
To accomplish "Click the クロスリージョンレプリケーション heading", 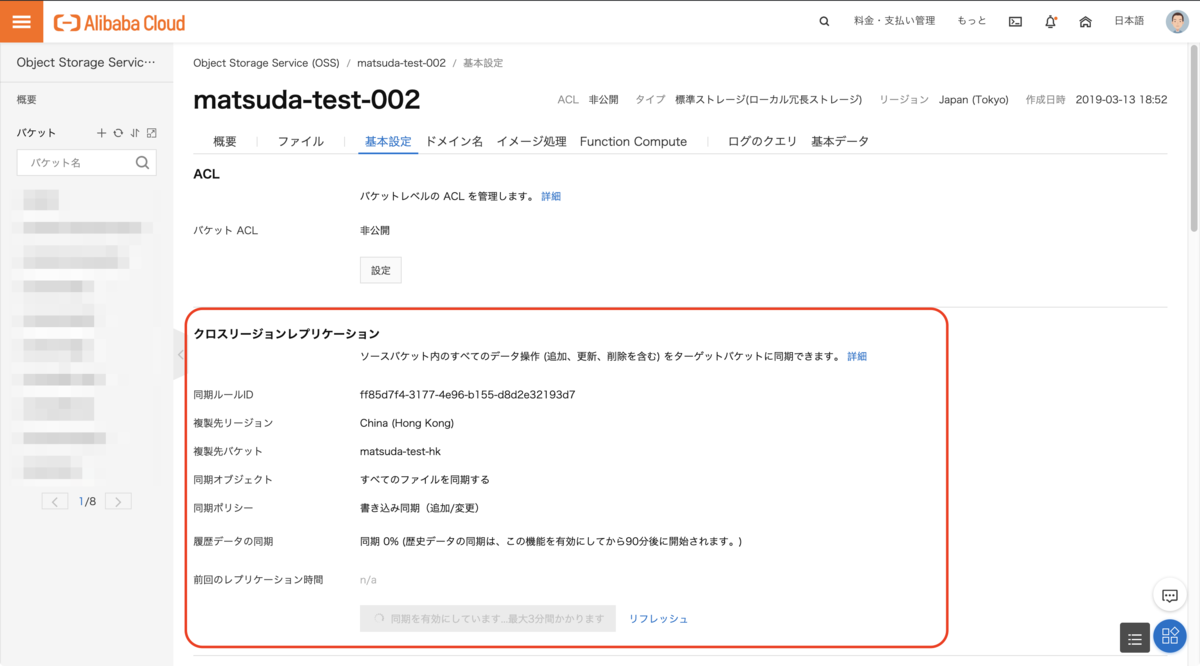I will (286, 333).
